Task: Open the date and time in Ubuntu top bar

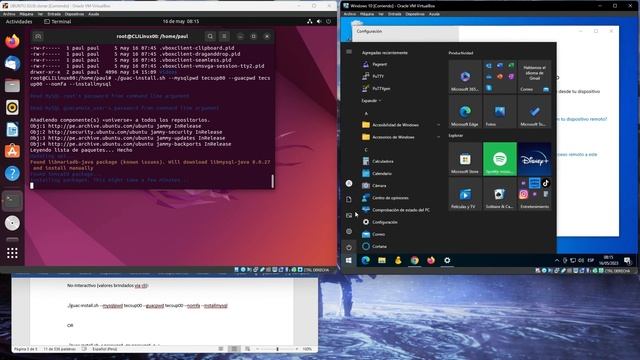Action: pos(181,21)
